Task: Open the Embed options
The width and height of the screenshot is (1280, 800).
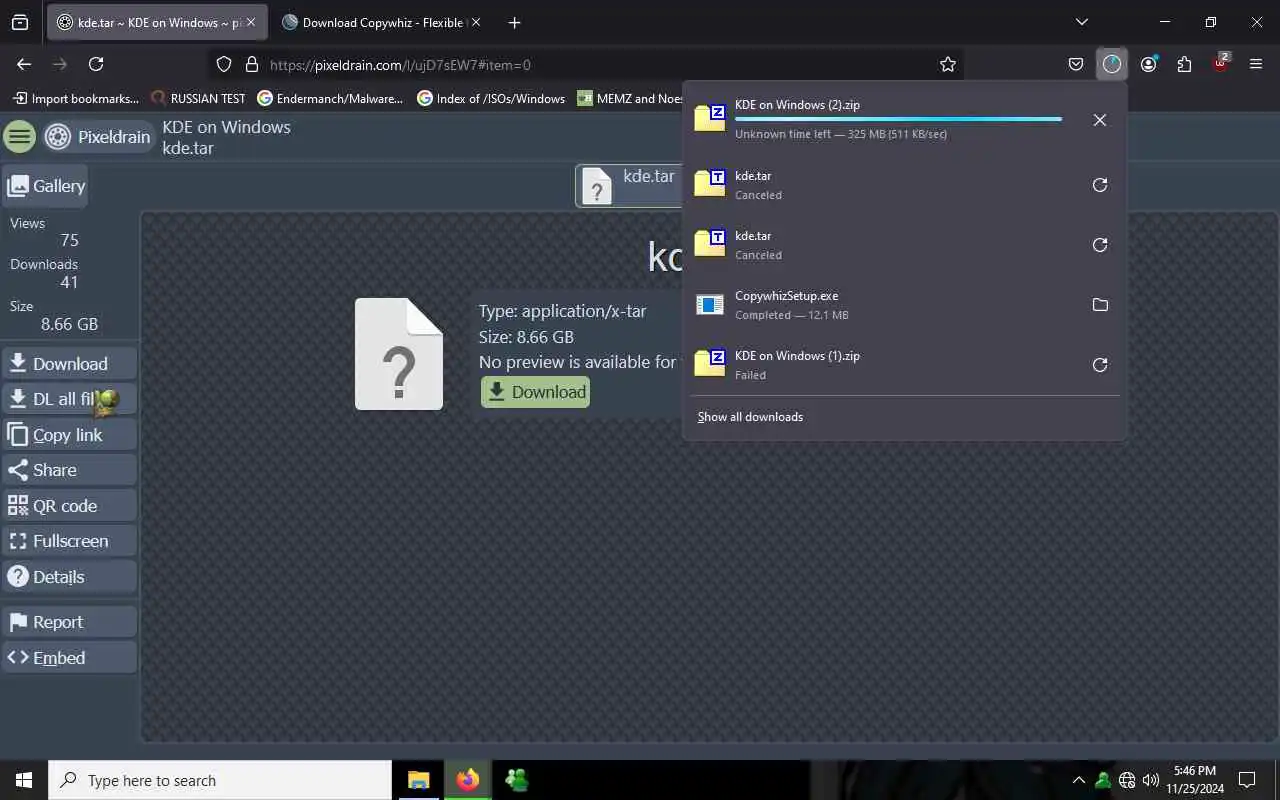Action: (x=69, y=658)
